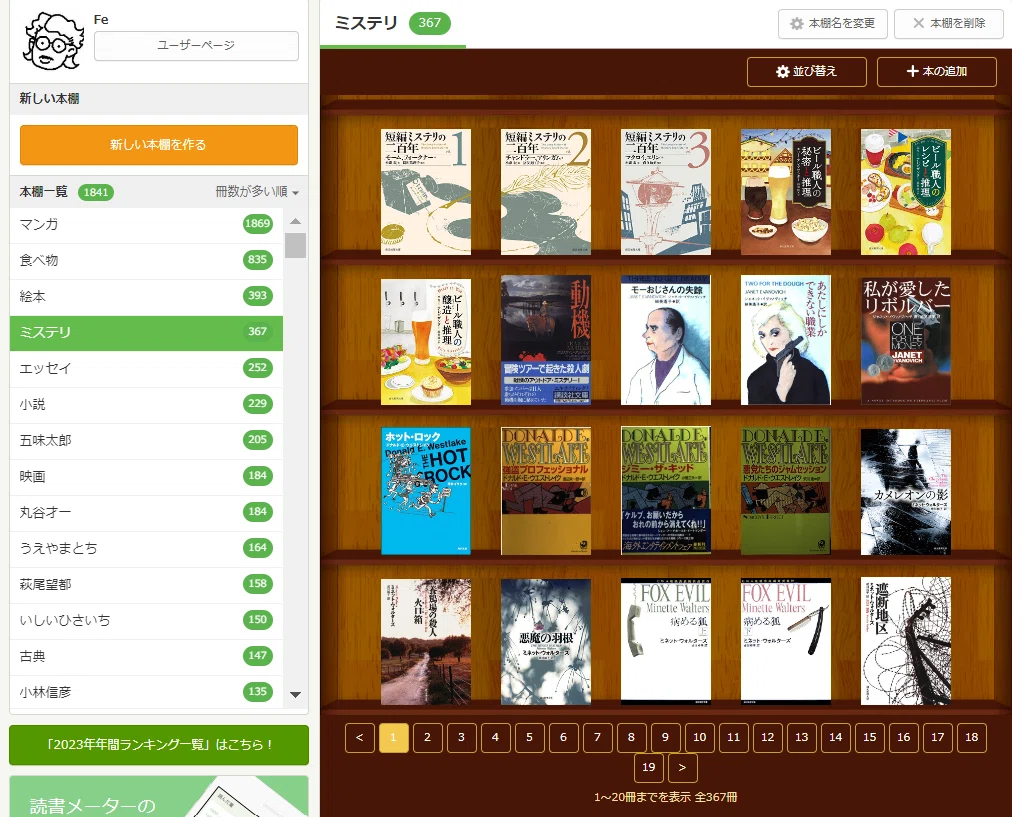Go to page 2 in pagination
Image resolution: width=1012 pixels, height=817 pixels.
(427, 738)
